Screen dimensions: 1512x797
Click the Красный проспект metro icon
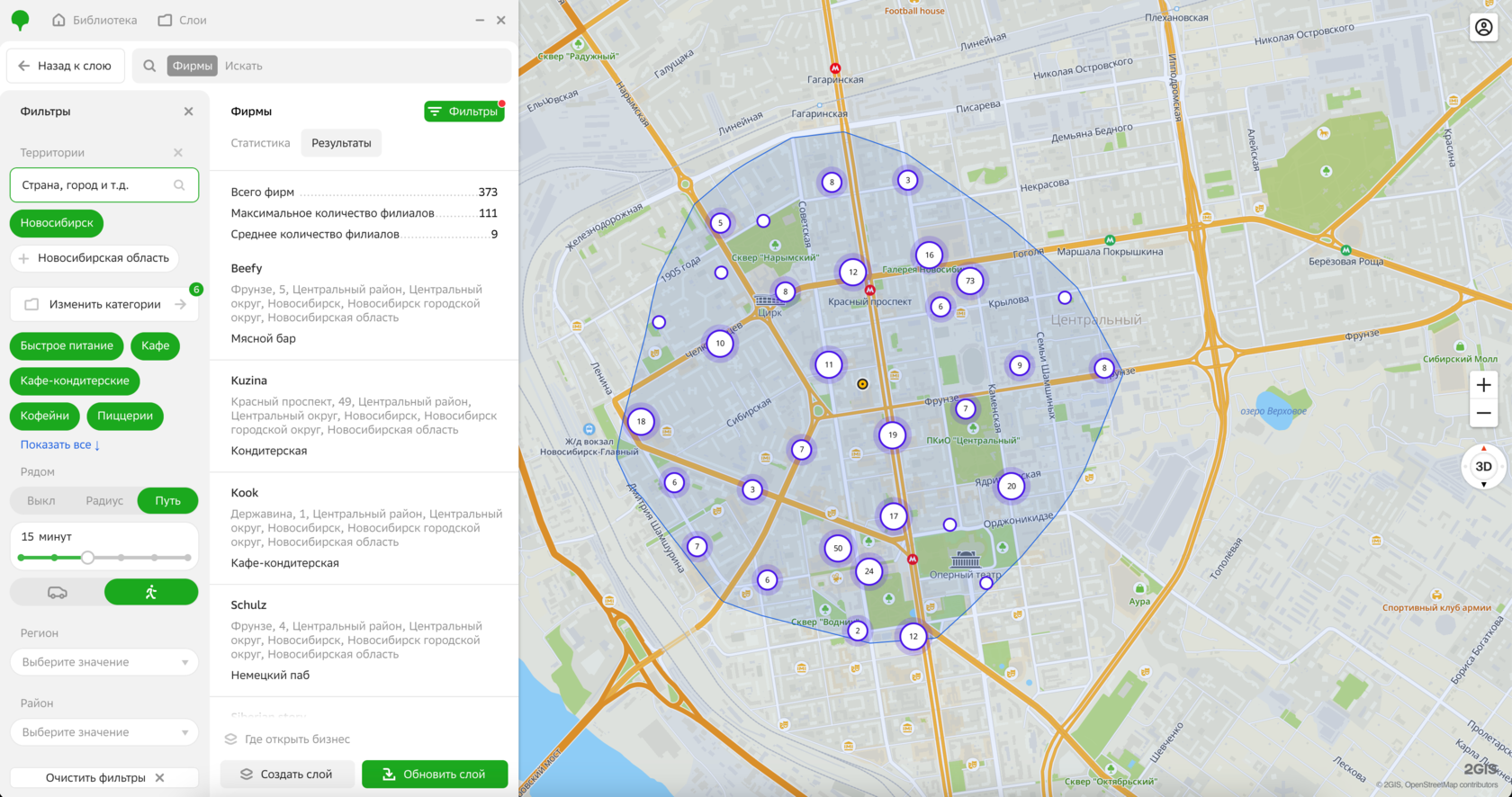(x=869, y=290)
